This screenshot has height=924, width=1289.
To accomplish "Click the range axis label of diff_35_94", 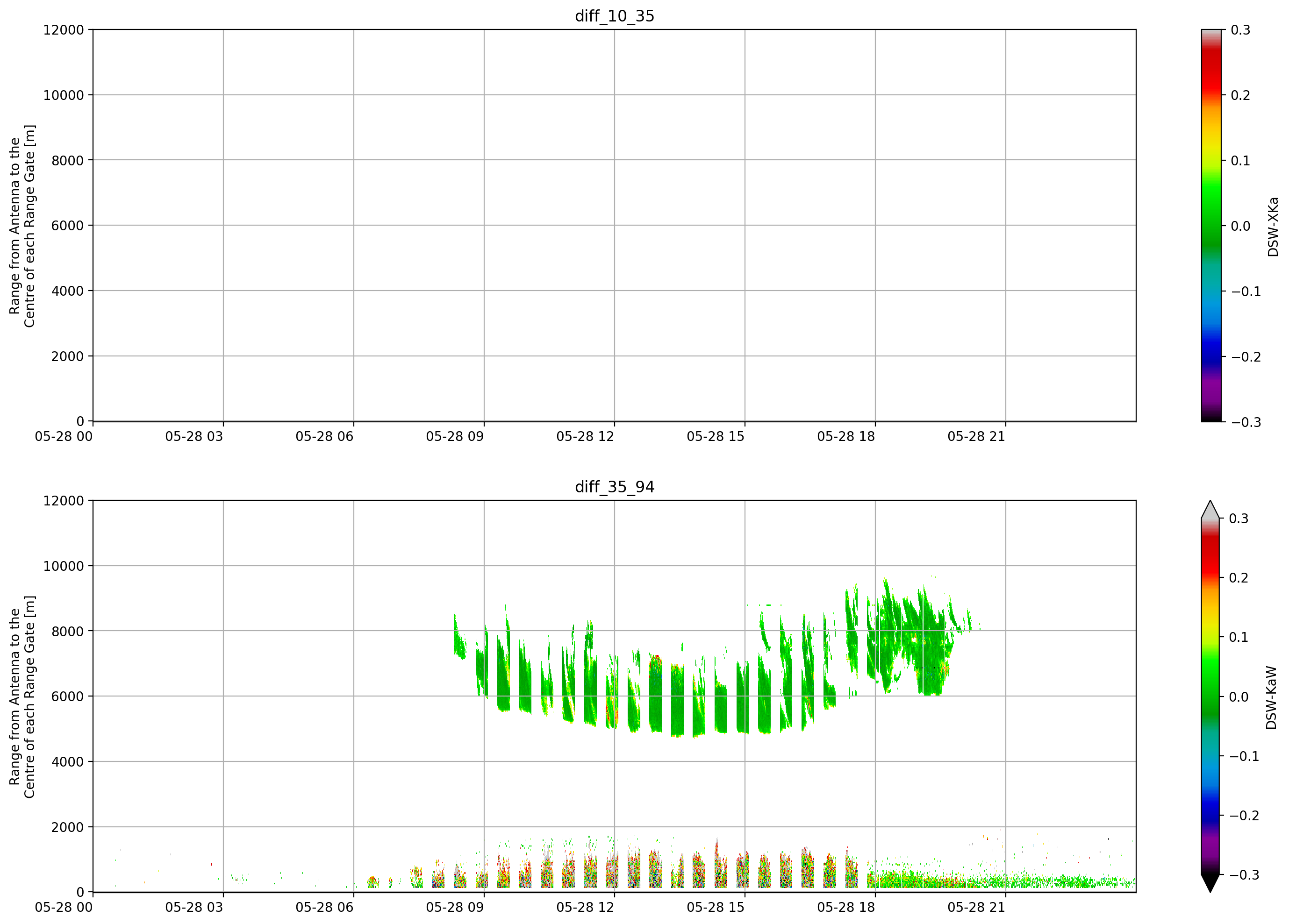I will [x=22, y=697].
